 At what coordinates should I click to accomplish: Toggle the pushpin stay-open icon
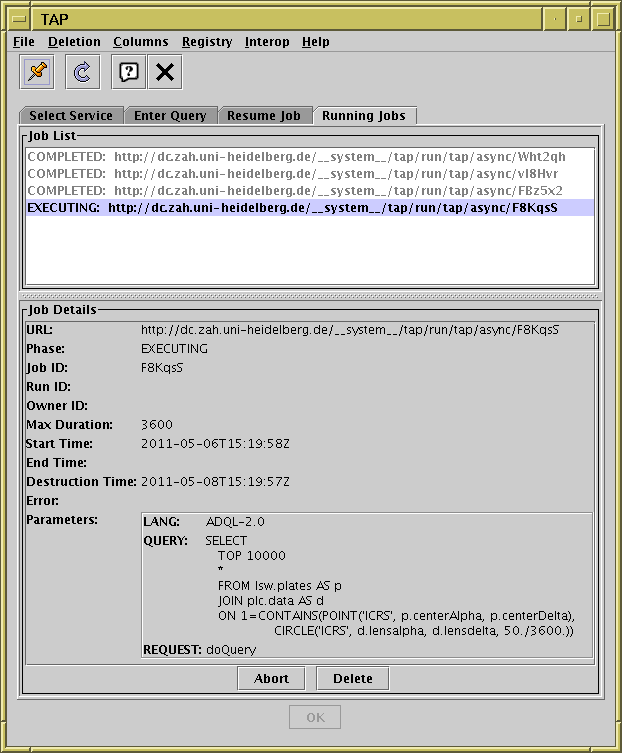(37, 72)
